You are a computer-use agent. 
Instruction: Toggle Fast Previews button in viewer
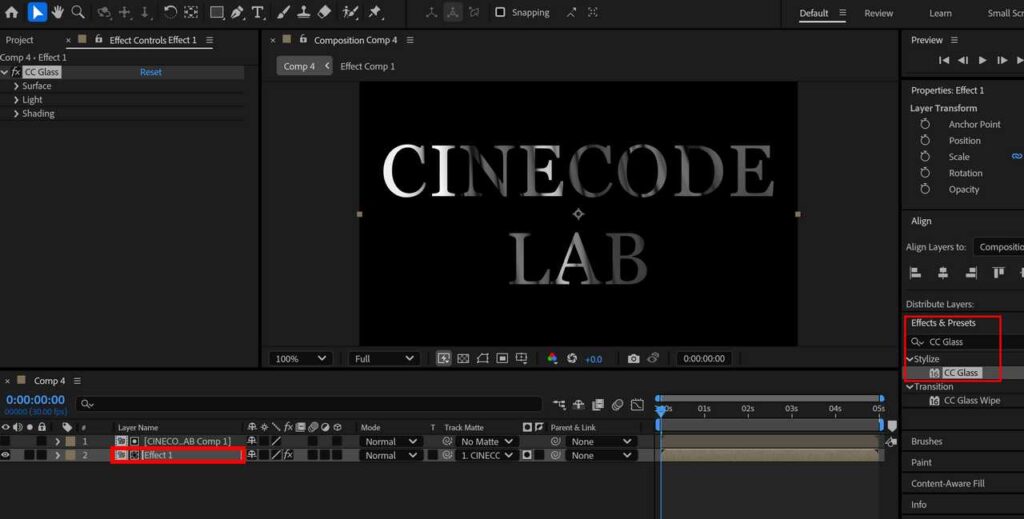click(443, 358)
